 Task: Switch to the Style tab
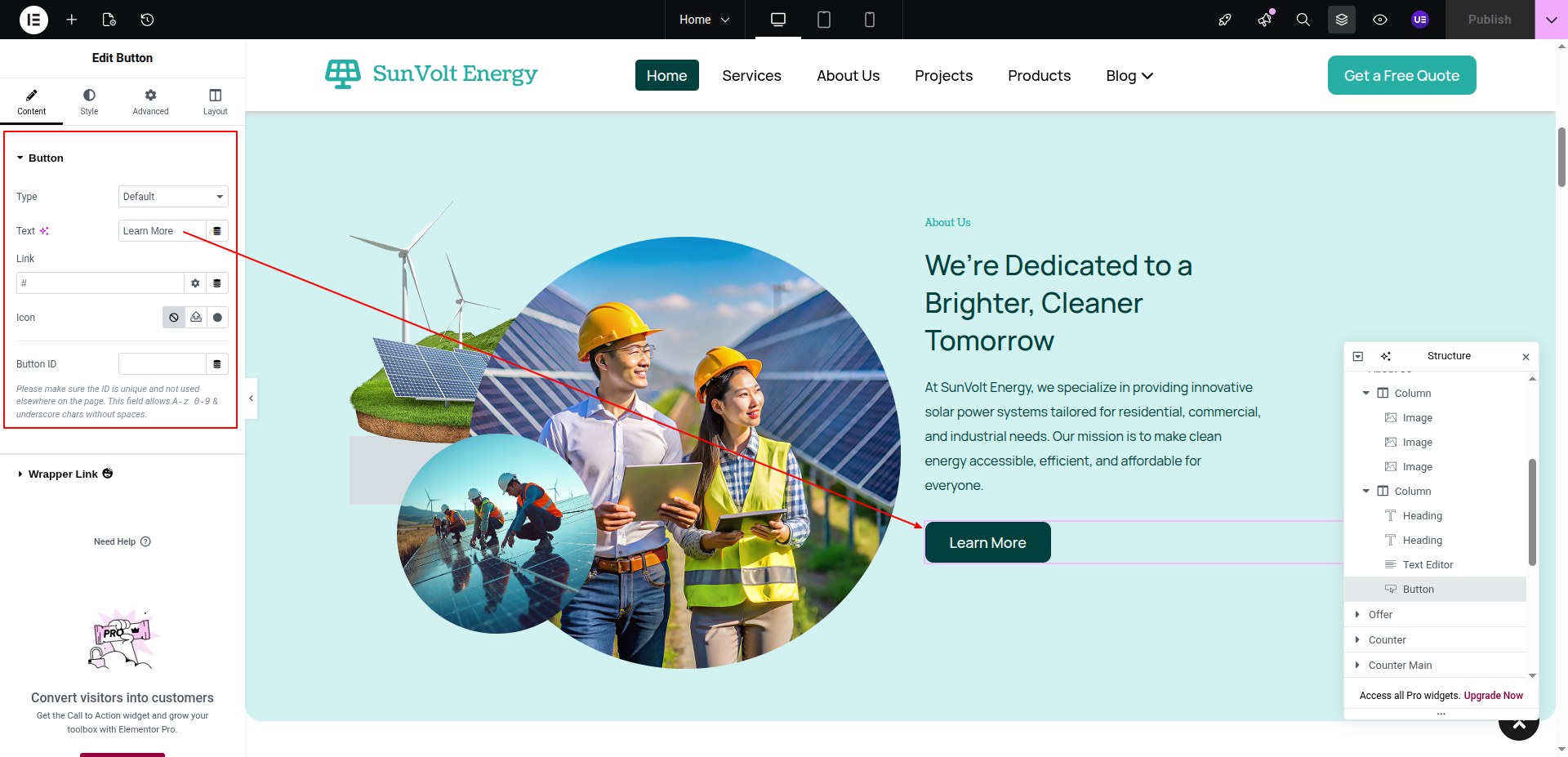point(89,101)
